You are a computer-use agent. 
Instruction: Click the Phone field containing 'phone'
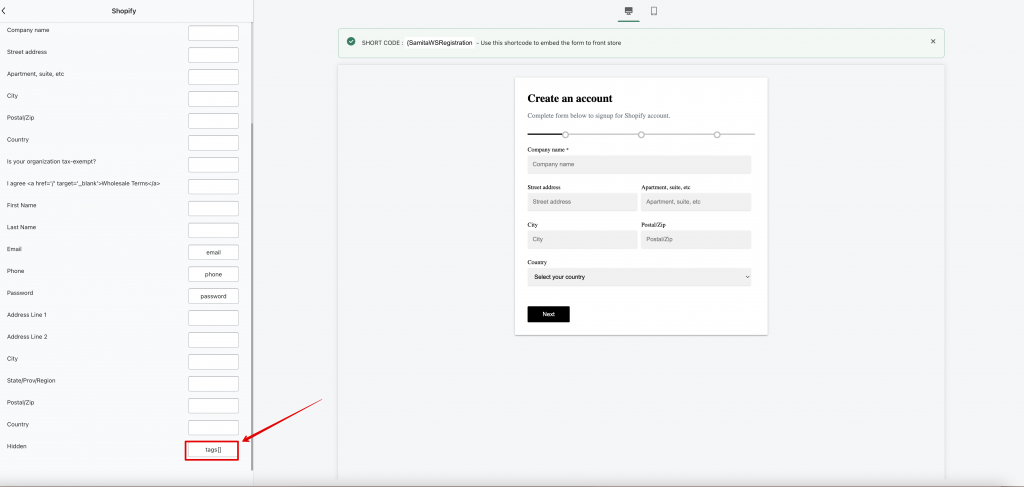[x=214, y=274]
